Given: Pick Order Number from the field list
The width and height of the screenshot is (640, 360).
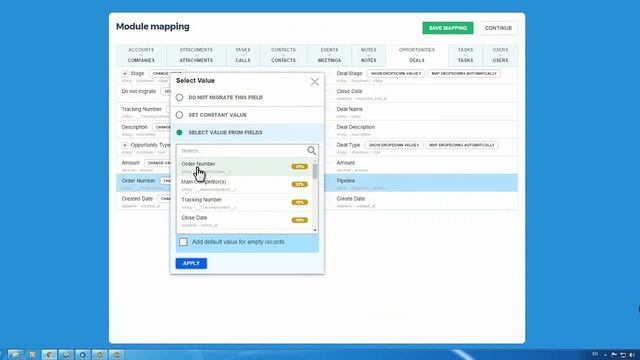Looking at the screenshot, I should tap(245, 167).
